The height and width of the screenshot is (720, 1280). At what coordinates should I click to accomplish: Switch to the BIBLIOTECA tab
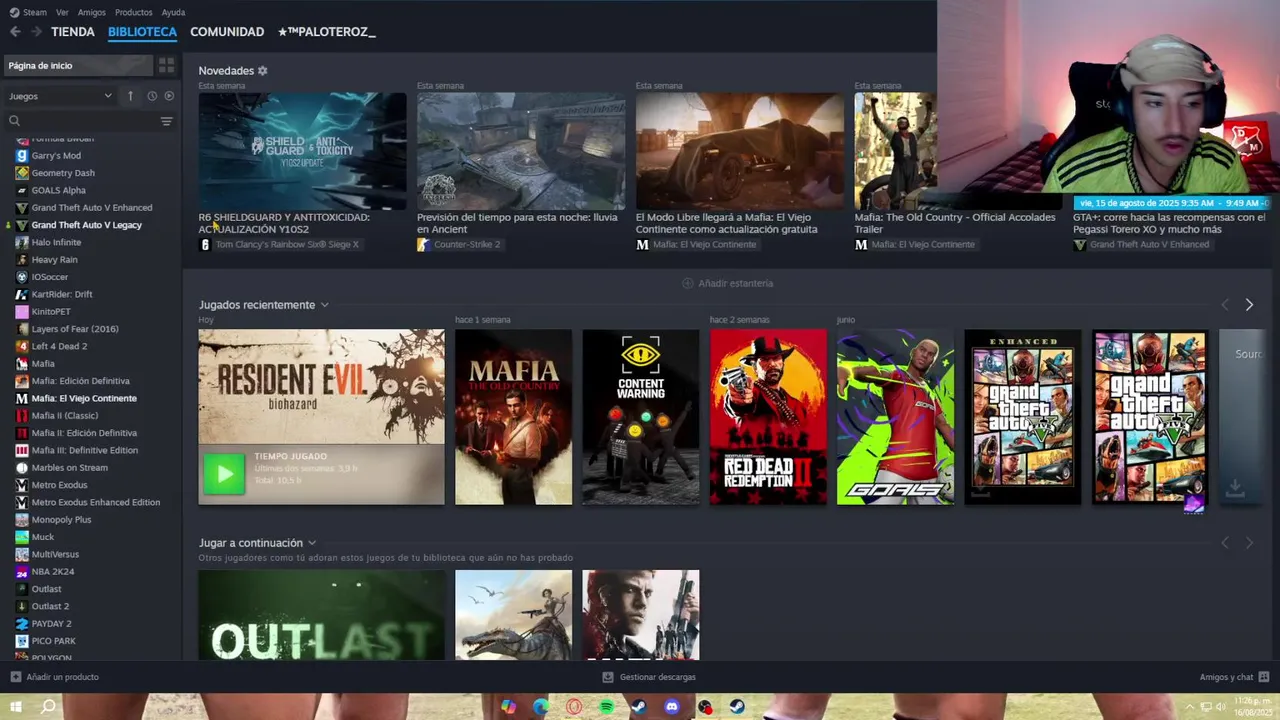click(142, 32)
